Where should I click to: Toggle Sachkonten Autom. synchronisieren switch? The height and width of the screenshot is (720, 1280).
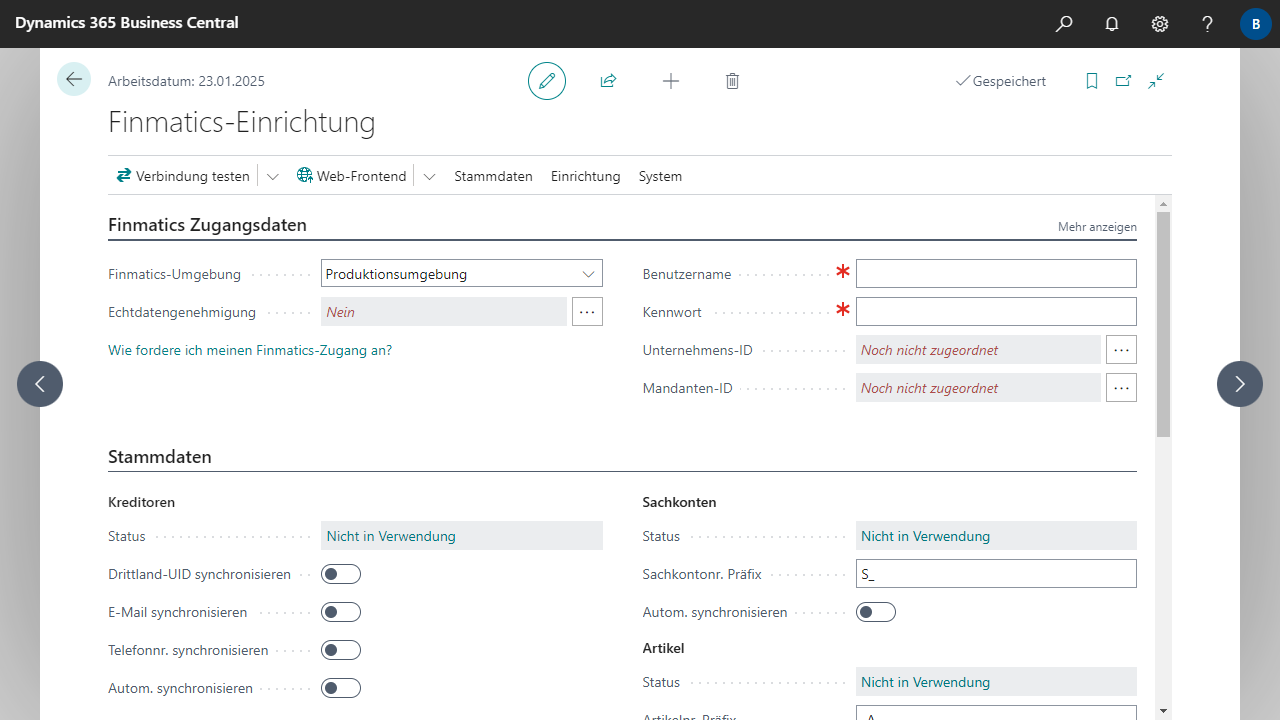click(876, 612)
